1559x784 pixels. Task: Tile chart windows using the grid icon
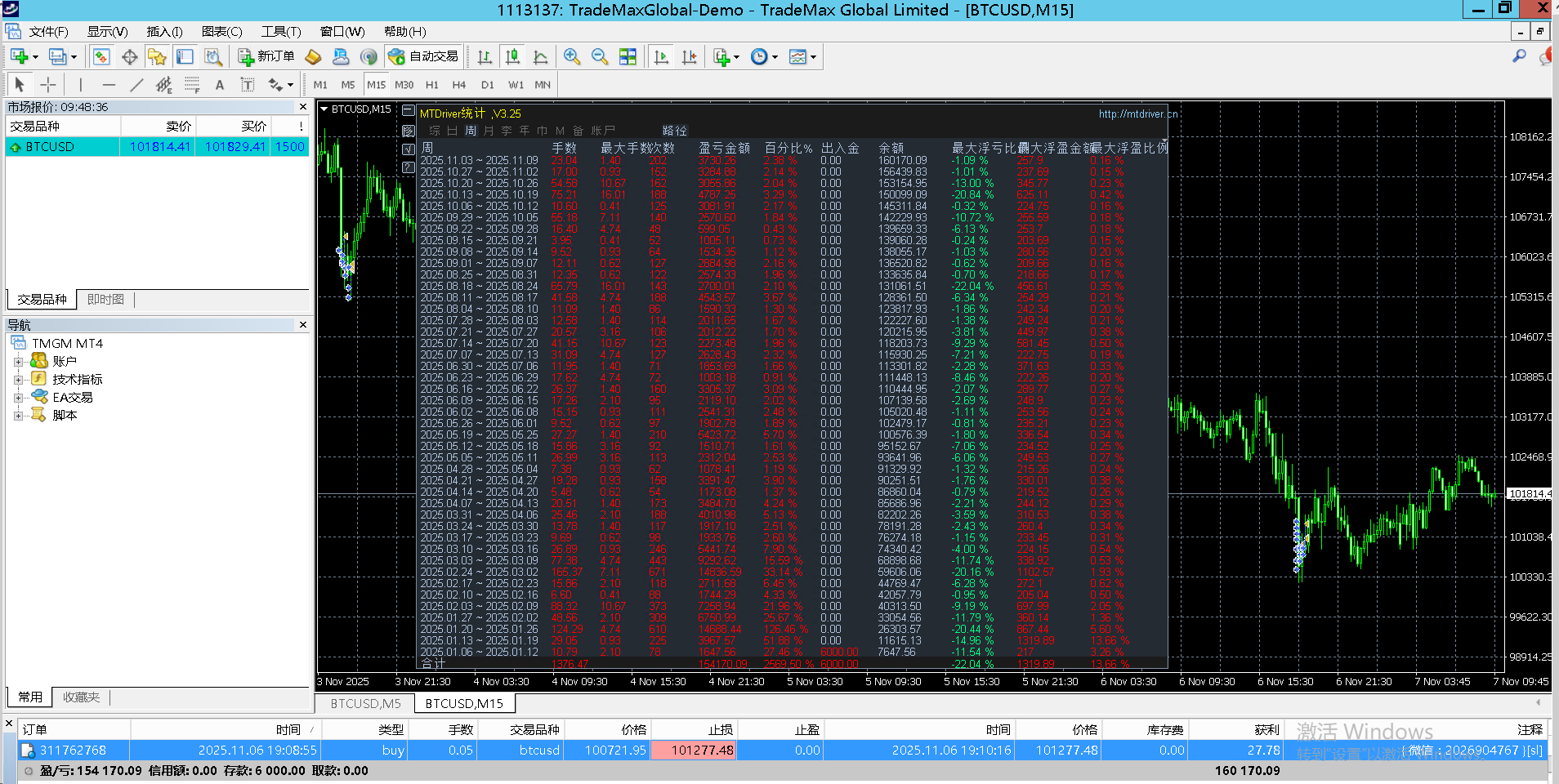[x=628, y=56]
